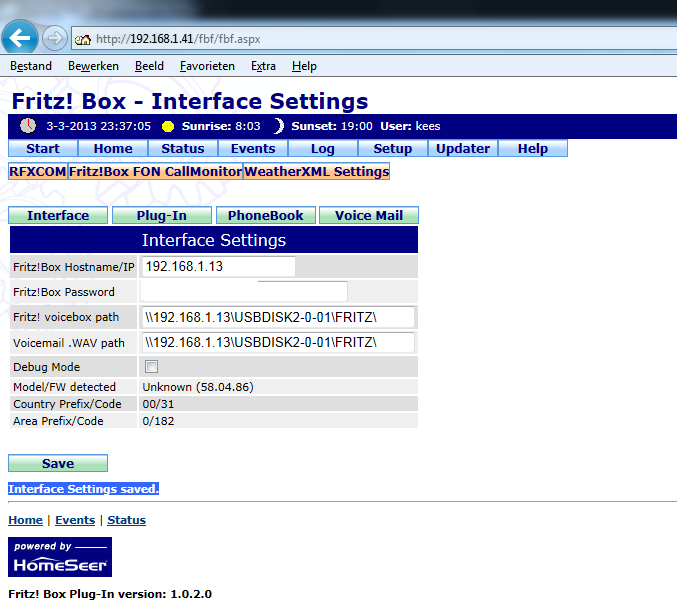Click the moon icon next to Sunset
Image resolution: width=677 pixels, height=603 pixels.
[x=279, y=126]
